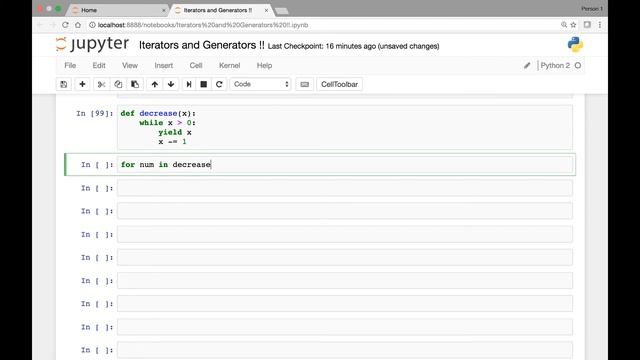Bookmark this page with star icon
Viewport: 640px width, 360px height.
coord(573,25)
